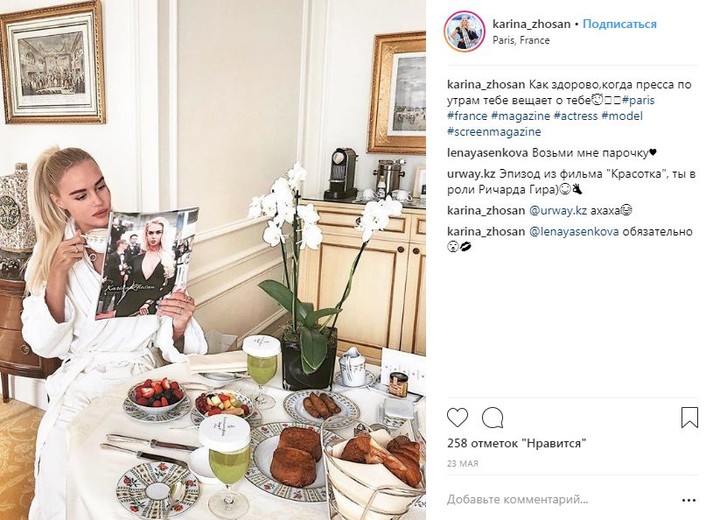Open the Paris, France location link
The width and height of the screenshot is (713, 520).
click(x=521, y=40)
